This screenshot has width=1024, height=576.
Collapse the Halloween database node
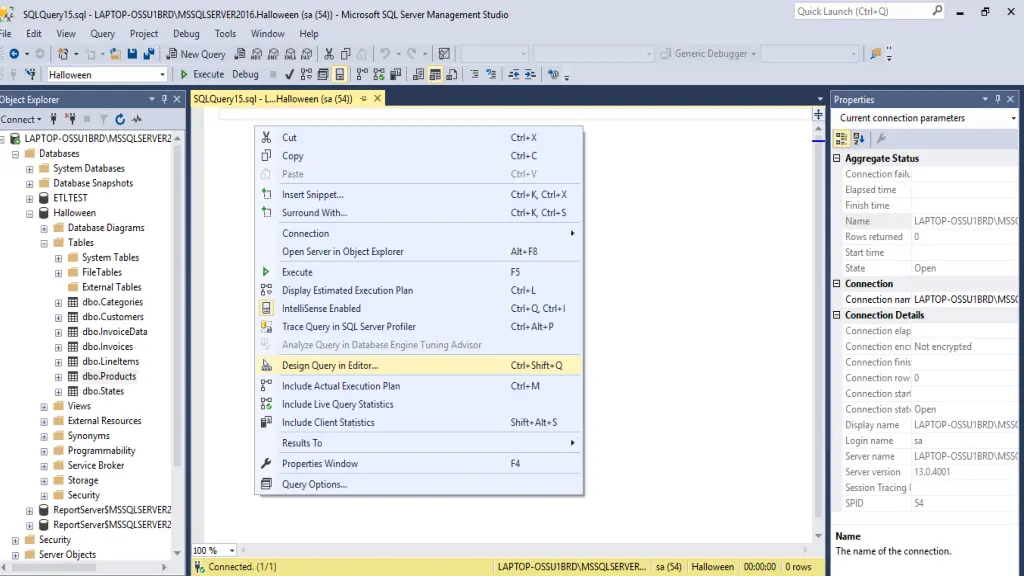(x=29, y=213)
